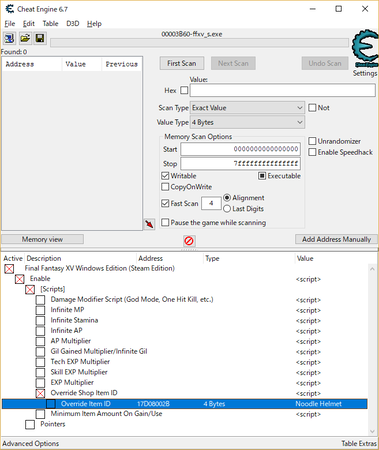Tick the Hex checkbox
This screenshot has width=379, height=450.
tap(184, 90)
